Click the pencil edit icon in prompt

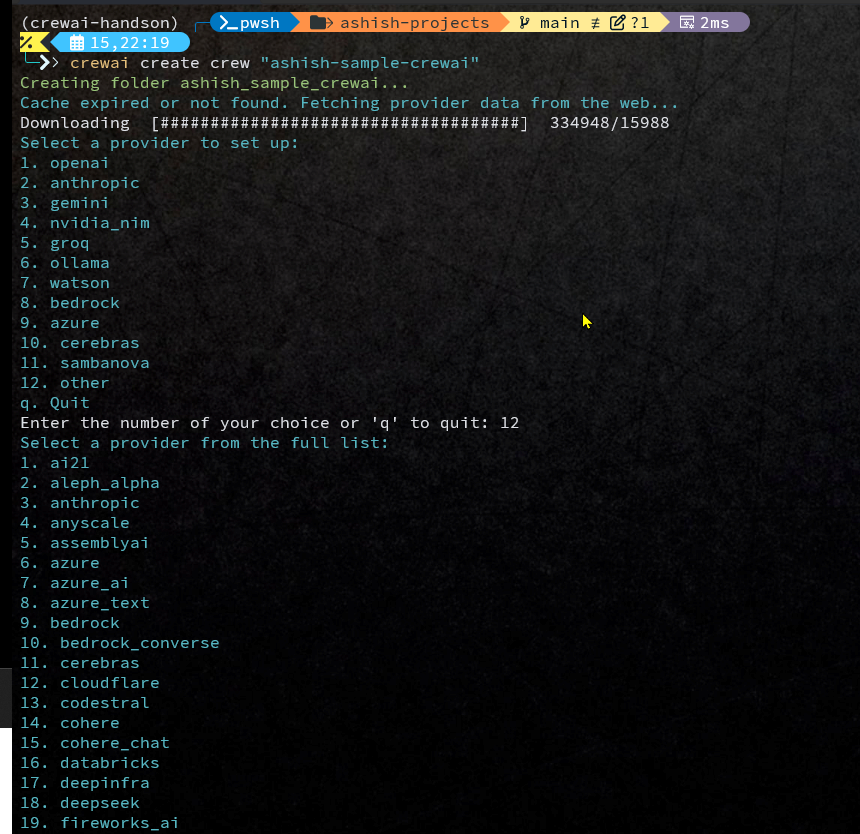click(x=618, y=23)
